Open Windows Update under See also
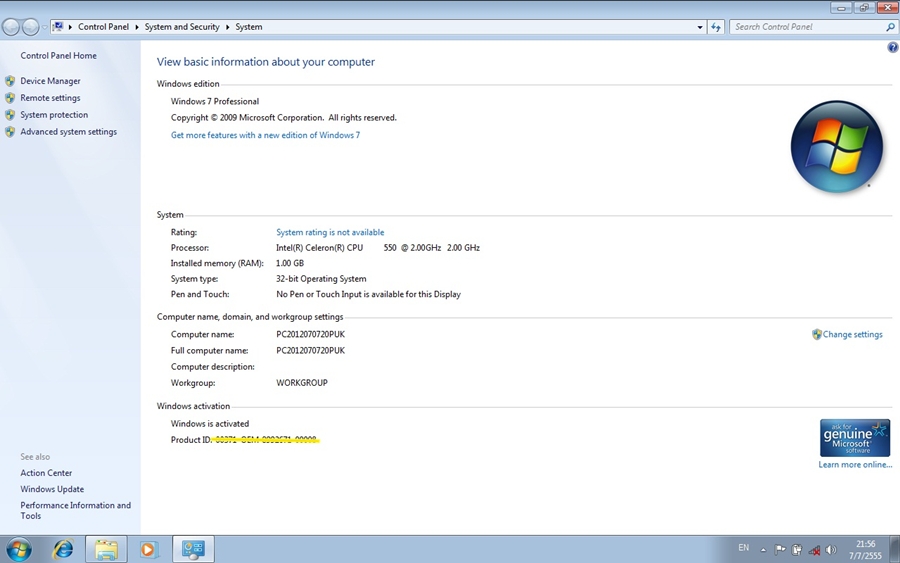Screen dimensions: 900x563 point(52,489)
